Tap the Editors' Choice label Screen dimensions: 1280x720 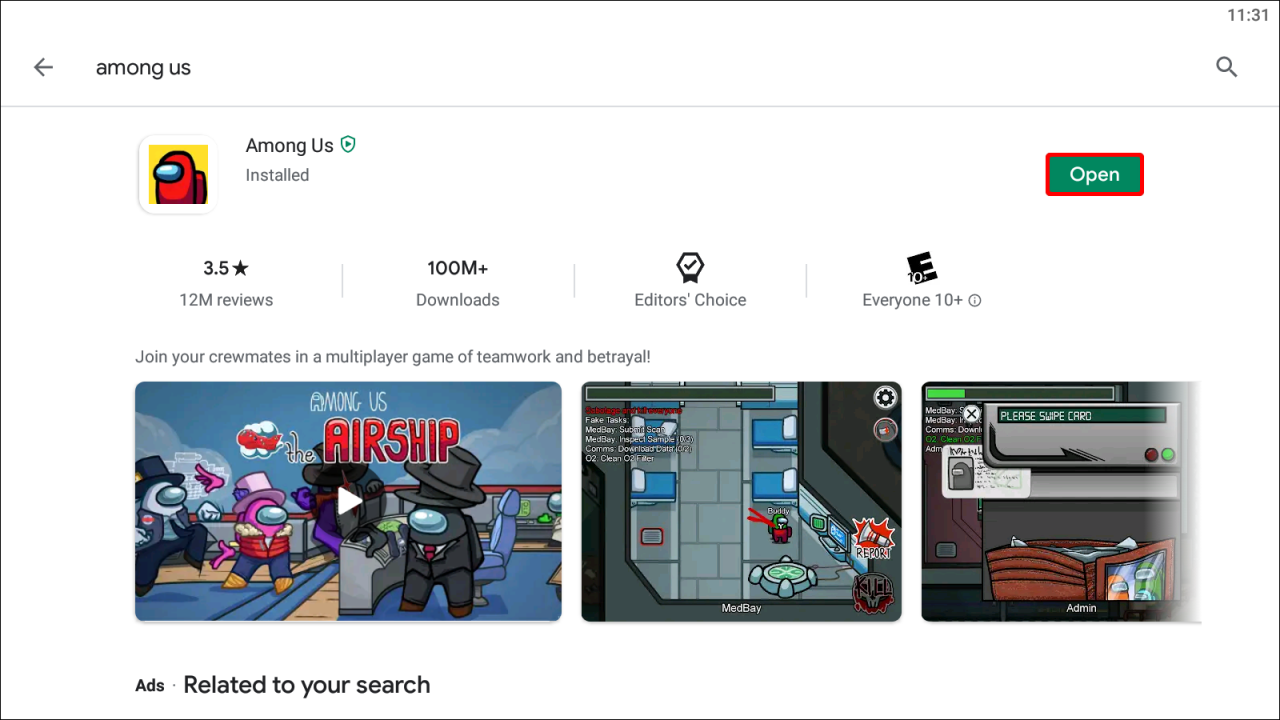coord(690,300)
